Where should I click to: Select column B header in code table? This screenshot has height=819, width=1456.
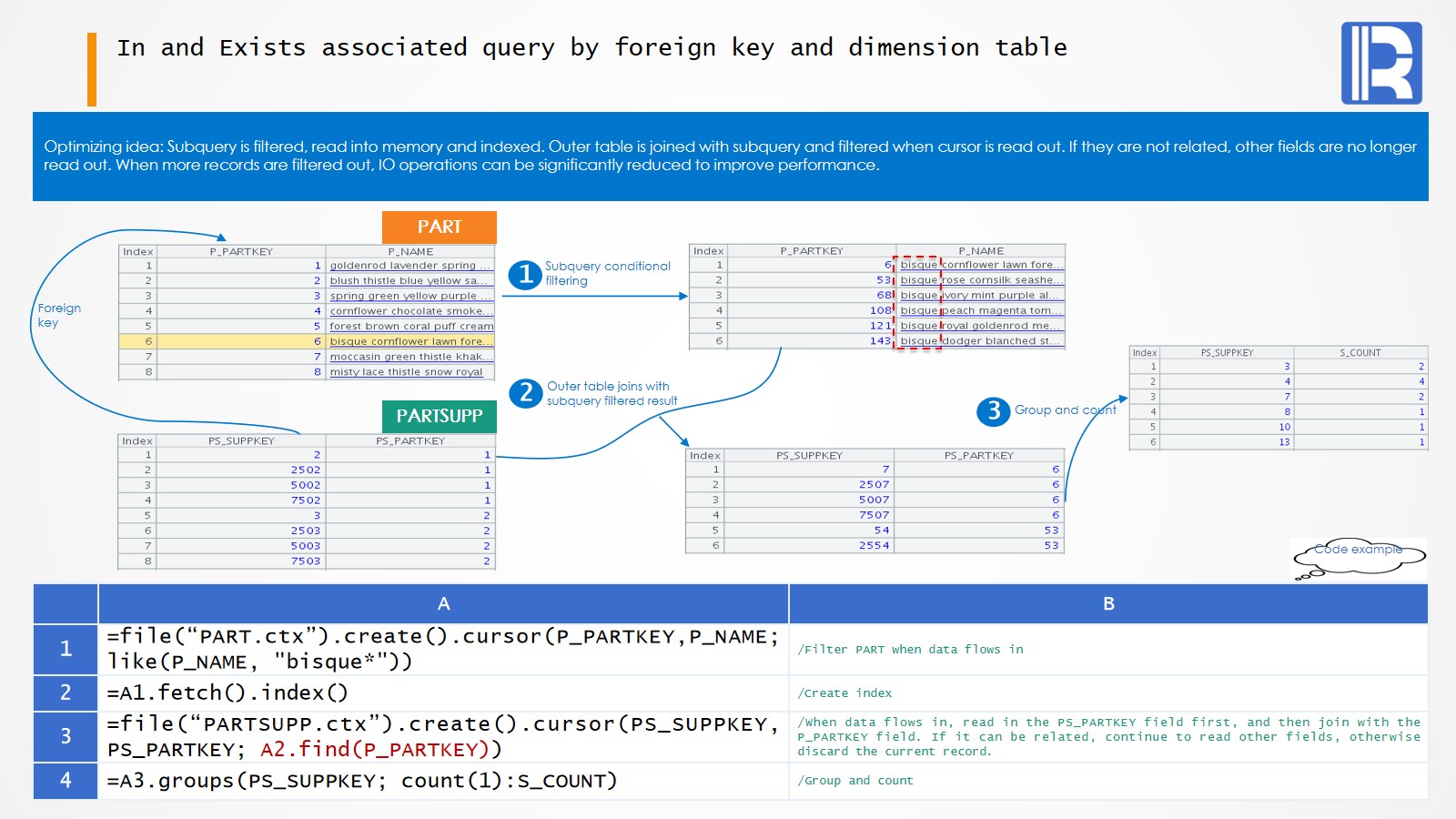coord(1108,603)
